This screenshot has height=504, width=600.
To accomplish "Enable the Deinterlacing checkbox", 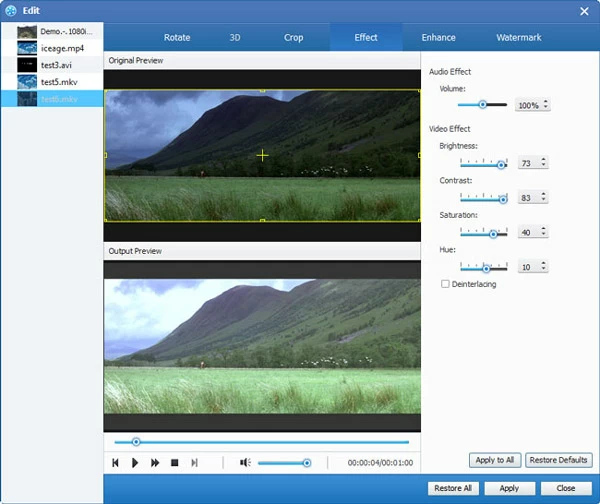I will (446, 284).
